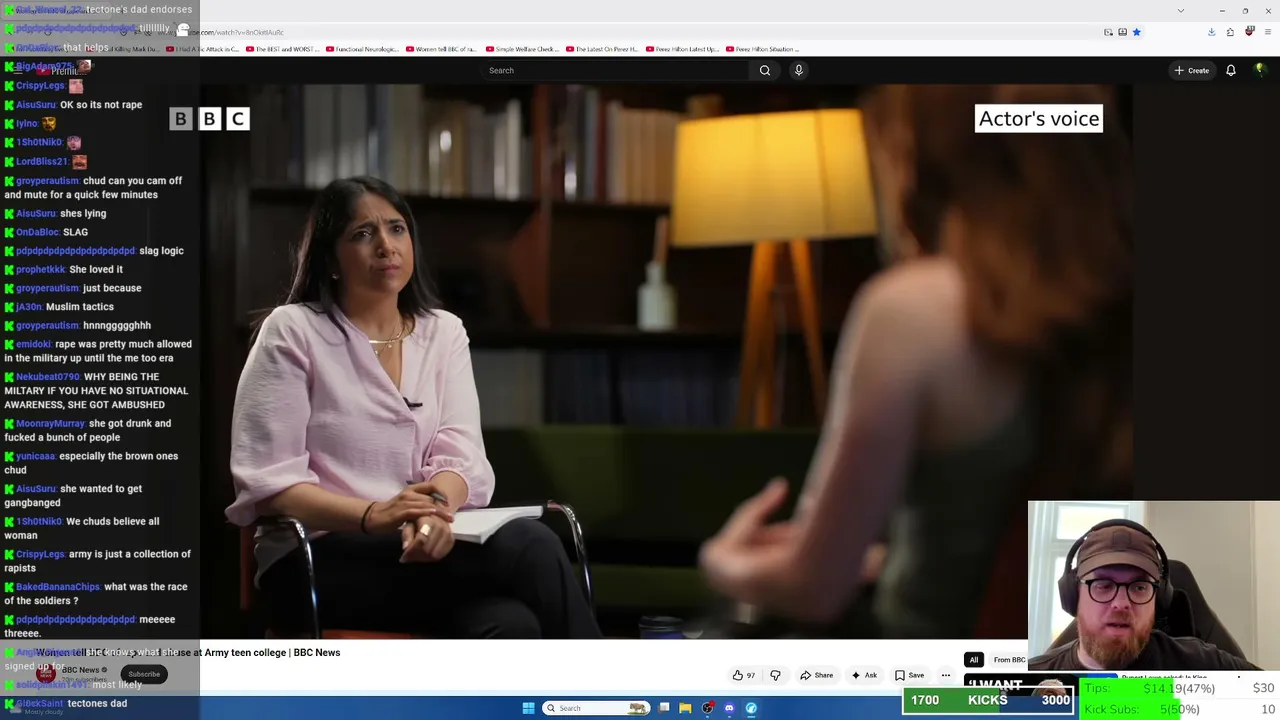Focus the YouTube search box
The height and width of the screenshot is (720, 1280).
click(614, 70)
